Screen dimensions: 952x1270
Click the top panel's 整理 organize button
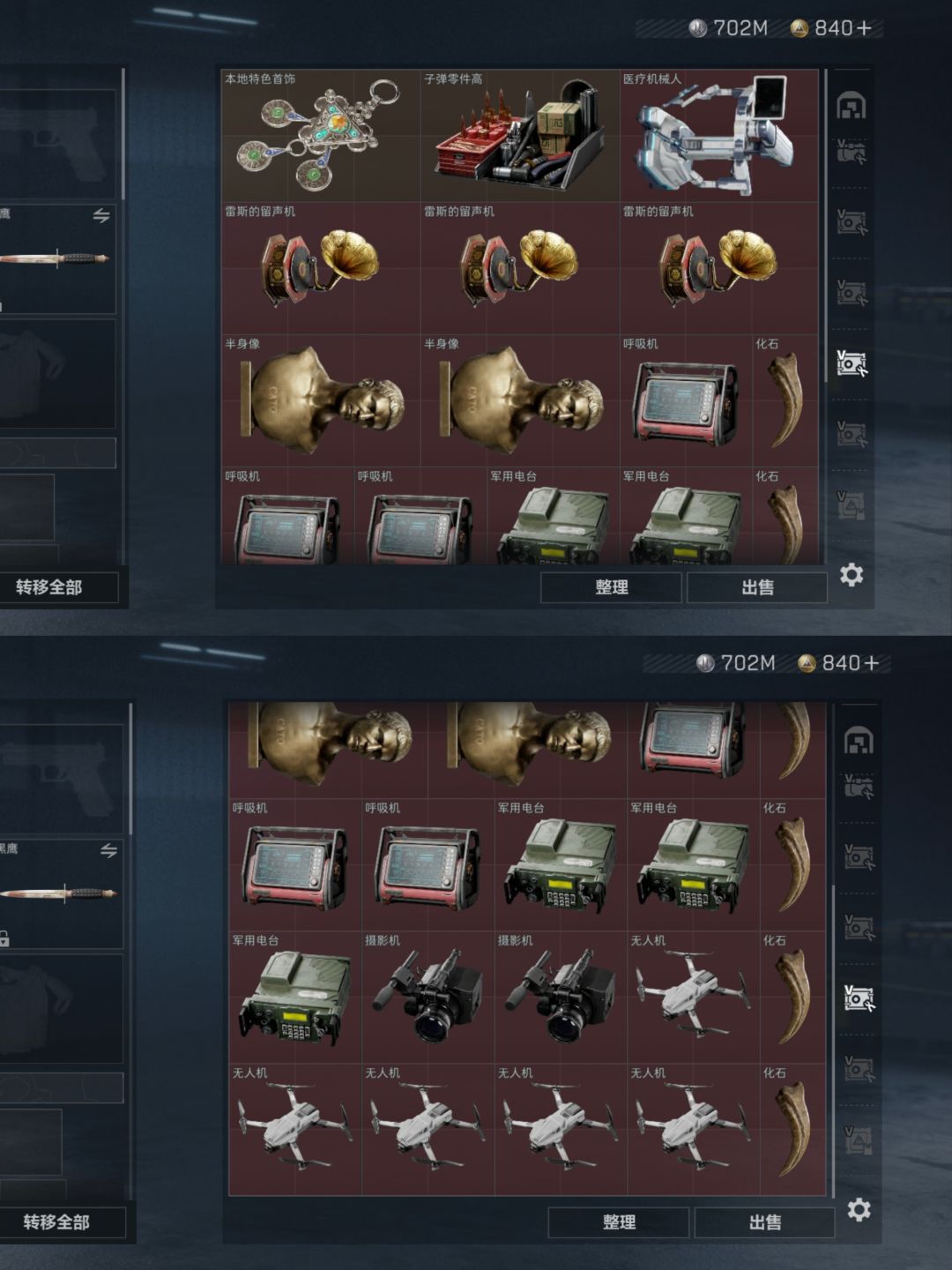pos(611,587)
